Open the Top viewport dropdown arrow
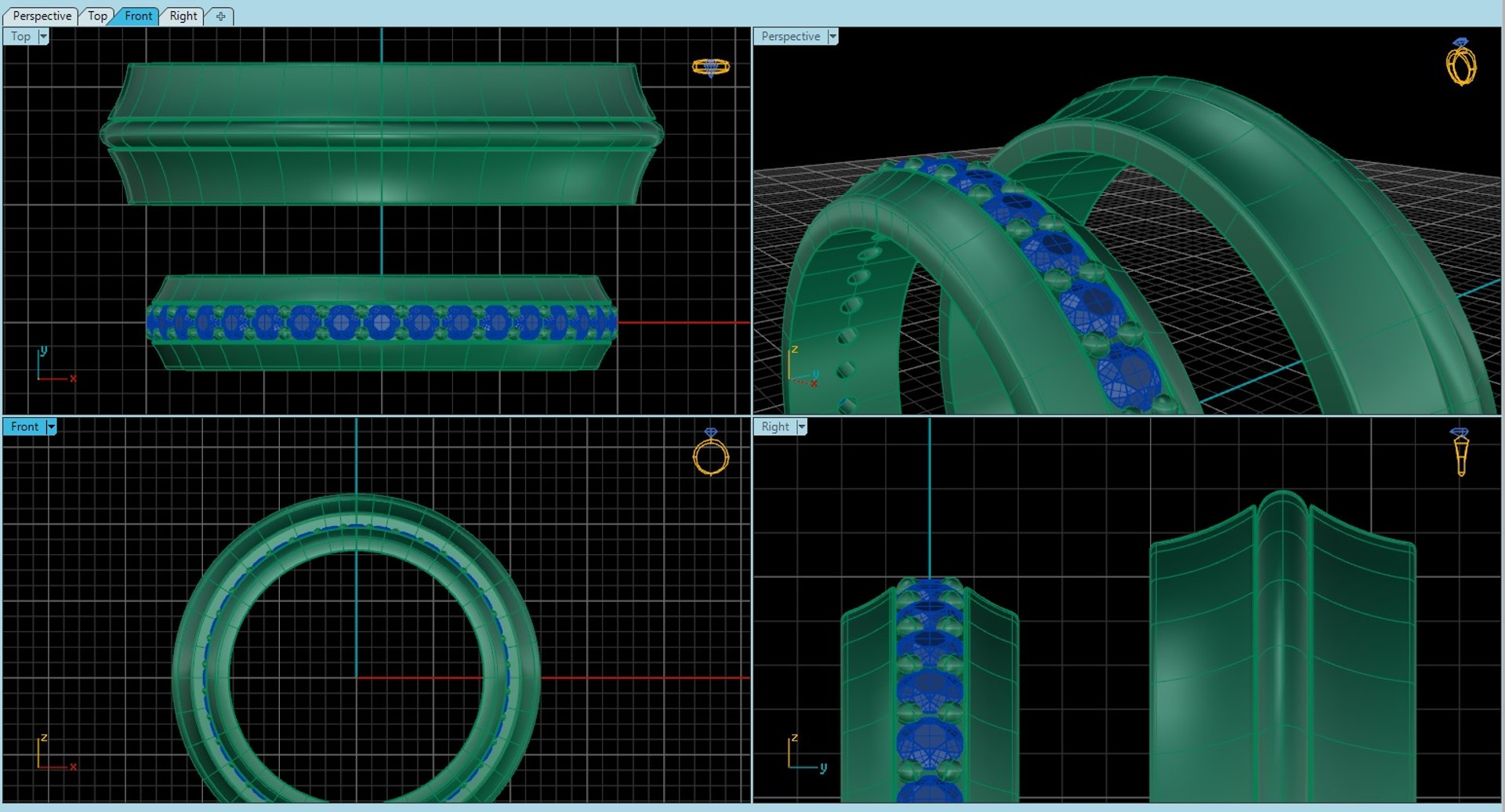This screenshot has width=1505, height=812. pyautogui.click(x=43, y=36)
